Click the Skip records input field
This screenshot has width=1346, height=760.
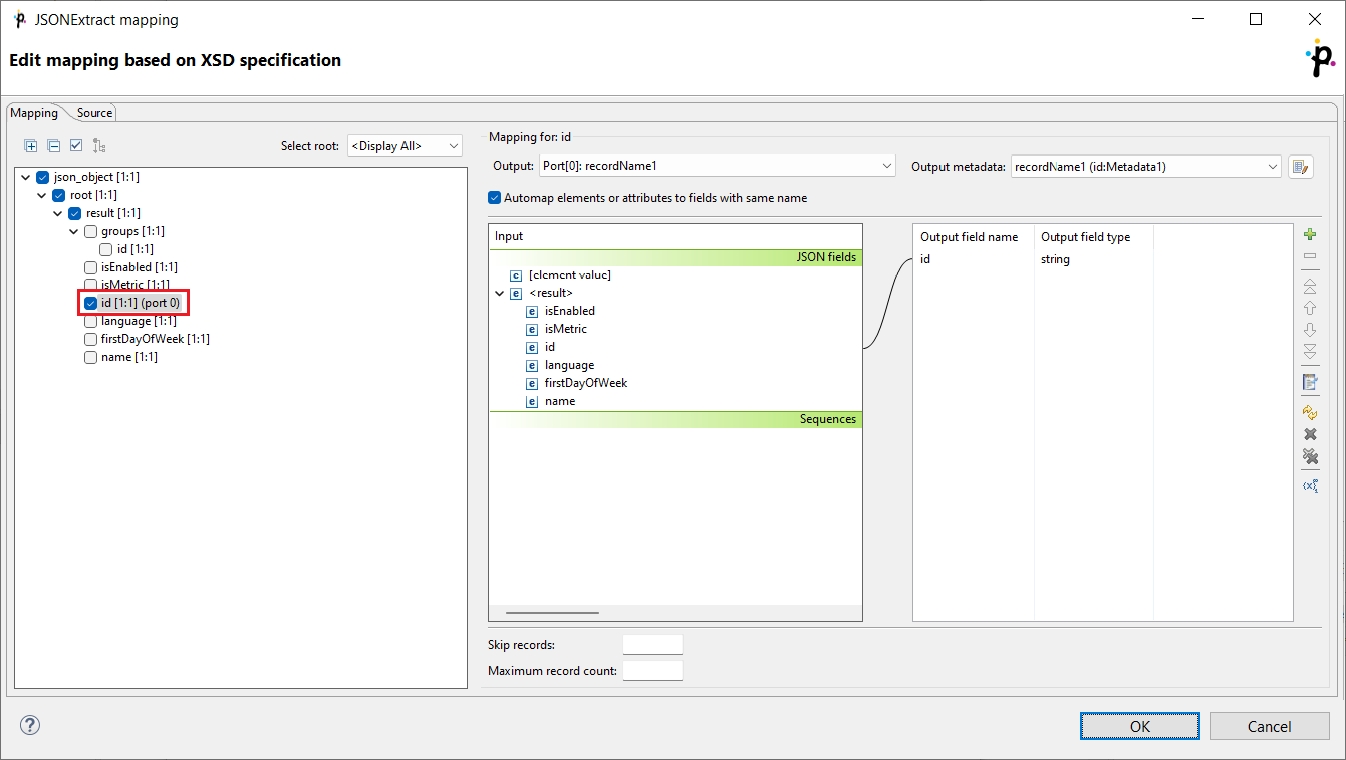coord(652,645)
